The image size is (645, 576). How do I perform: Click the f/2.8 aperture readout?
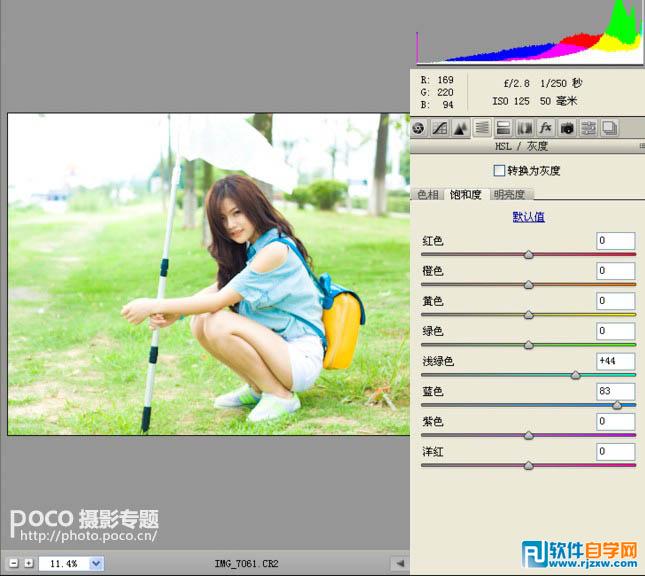click(x=517, y=84)
